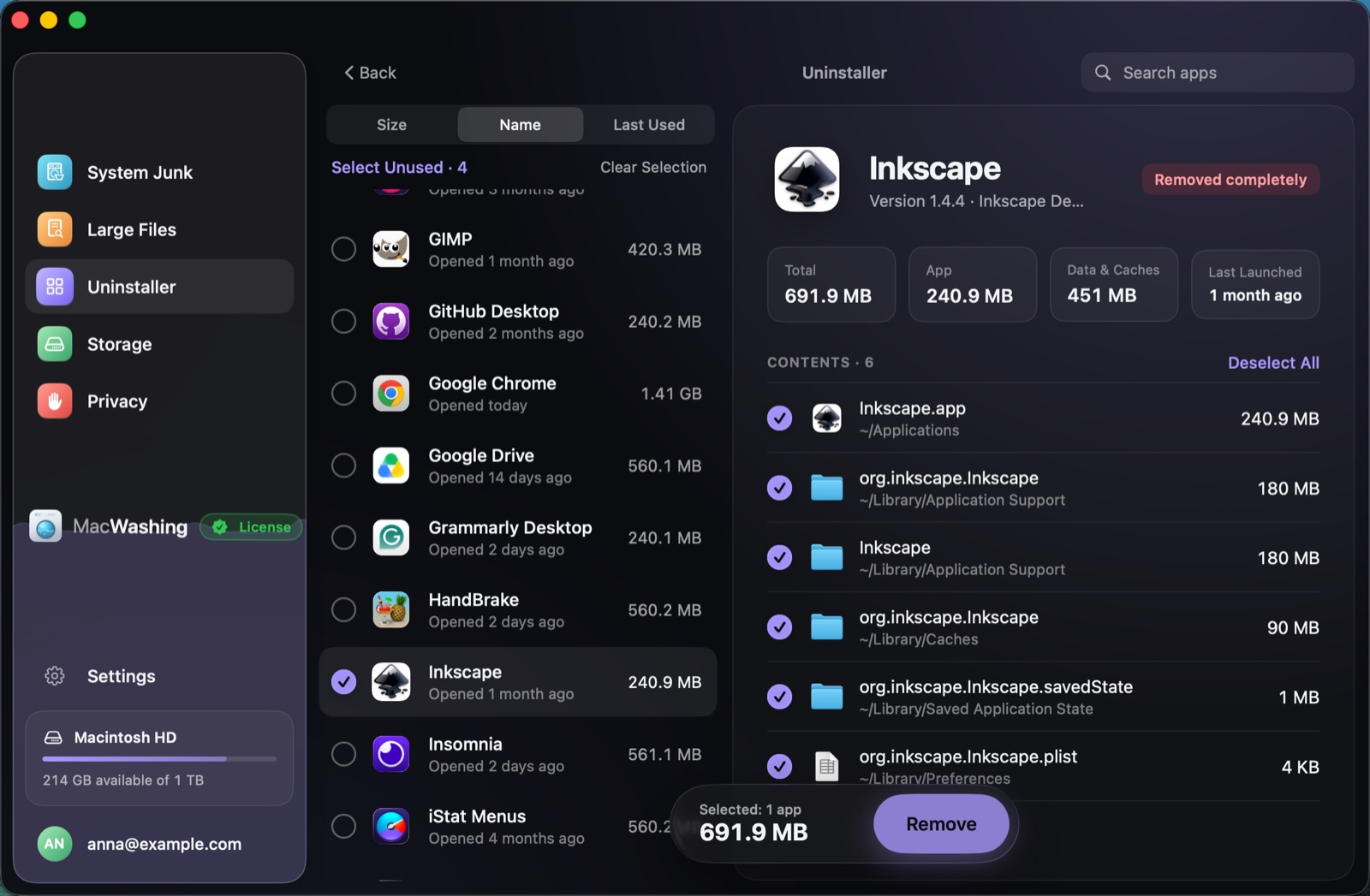The image size is (1370, 896).
Task: Uncheck the plist preferences item
Action: [779, 767]
